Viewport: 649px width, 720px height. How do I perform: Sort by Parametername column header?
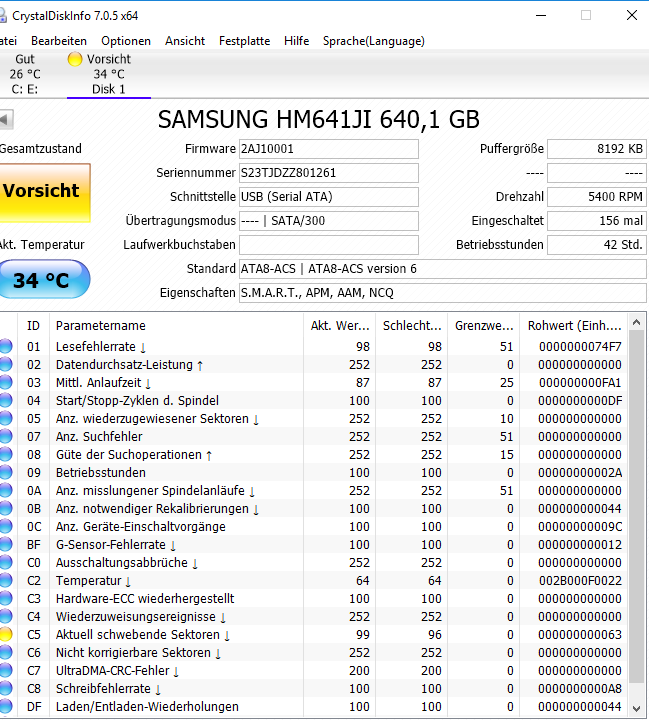pos(176,326)
